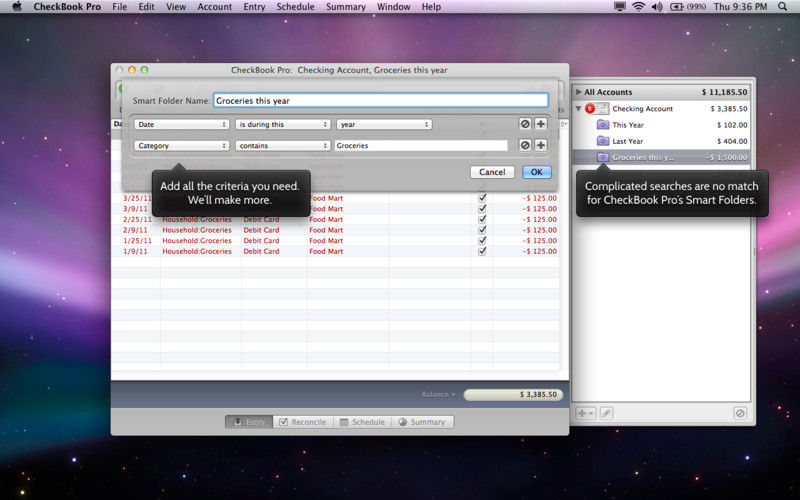Click the Groceries this year smart folder icon
This screenshot has width=800, height=500.
click(603, 157)
